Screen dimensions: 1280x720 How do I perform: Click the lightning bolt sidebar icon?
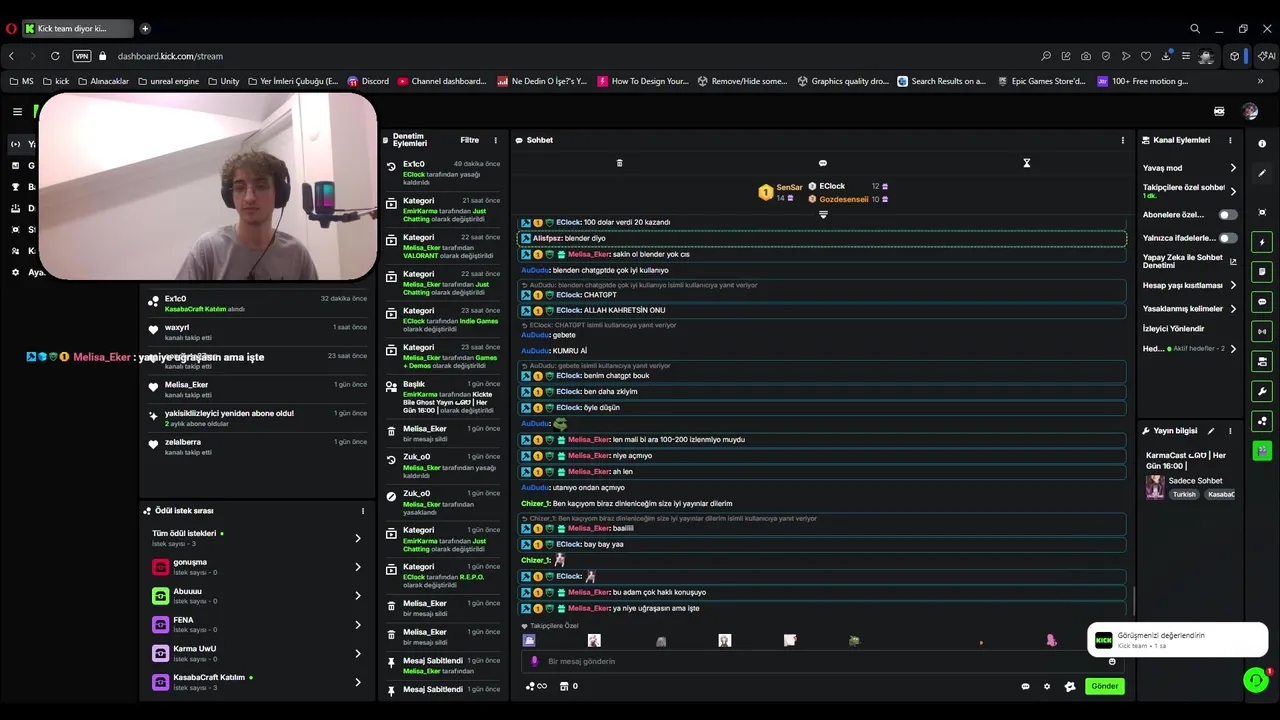coord(1262,242)
